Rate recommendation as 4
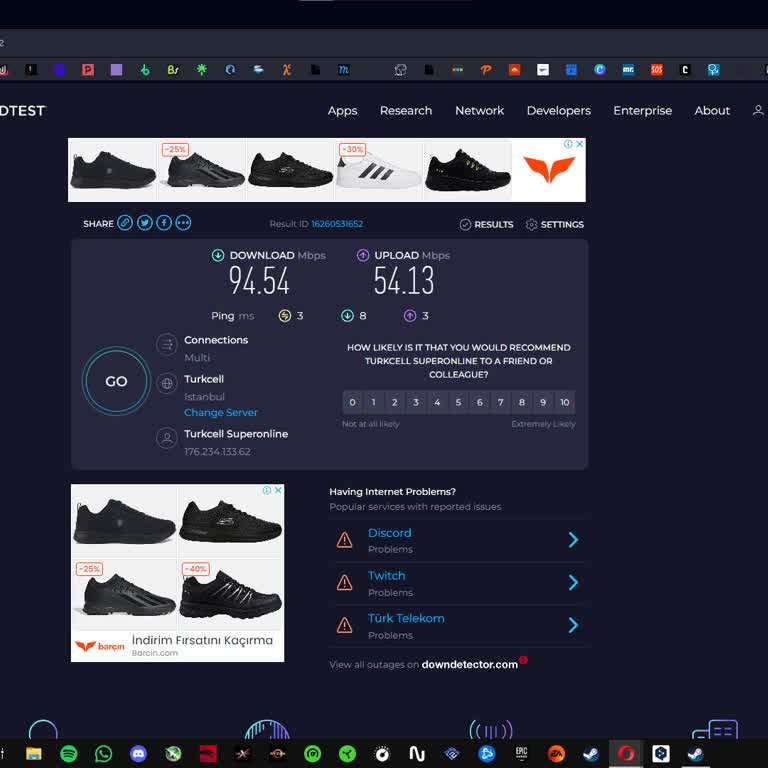The image size is (768, 768). pos(437,402)
